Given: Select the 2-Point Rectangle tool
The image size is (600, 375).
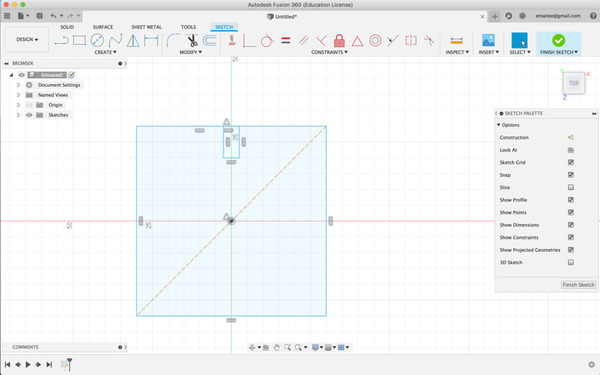Looking at the screenshot, I should point(79,40).
